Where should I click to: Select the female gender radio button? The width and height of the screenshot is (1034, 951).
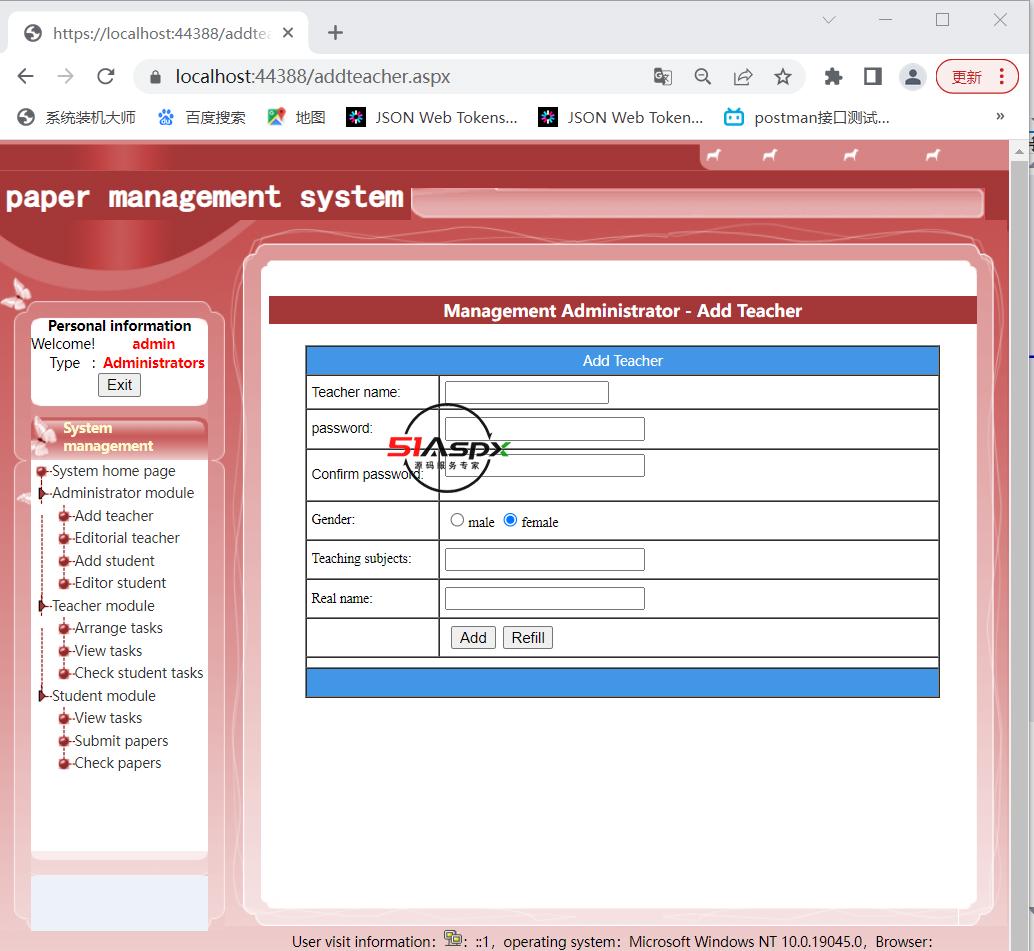510,520
